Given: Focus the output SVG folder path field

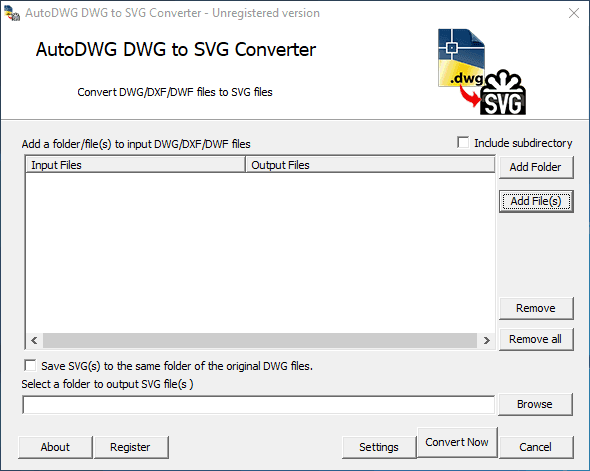Looking at the screenshot, I should 259,405.
